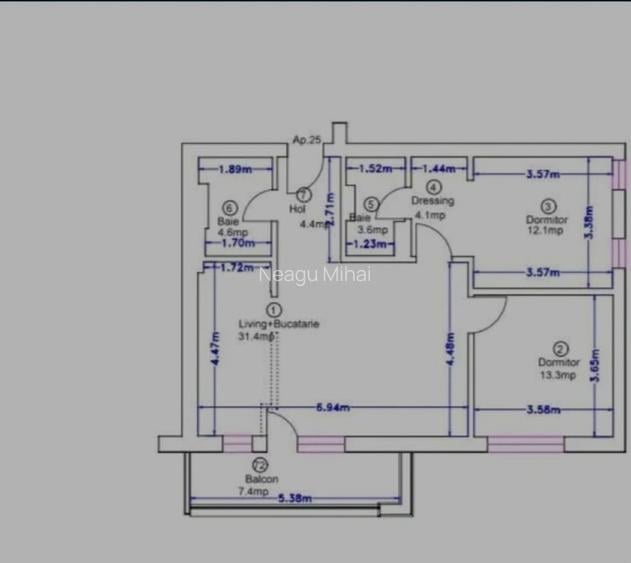Select the vertical "3.65m" dimension text
Screen dimensions: 631x563
pos(596,365)
